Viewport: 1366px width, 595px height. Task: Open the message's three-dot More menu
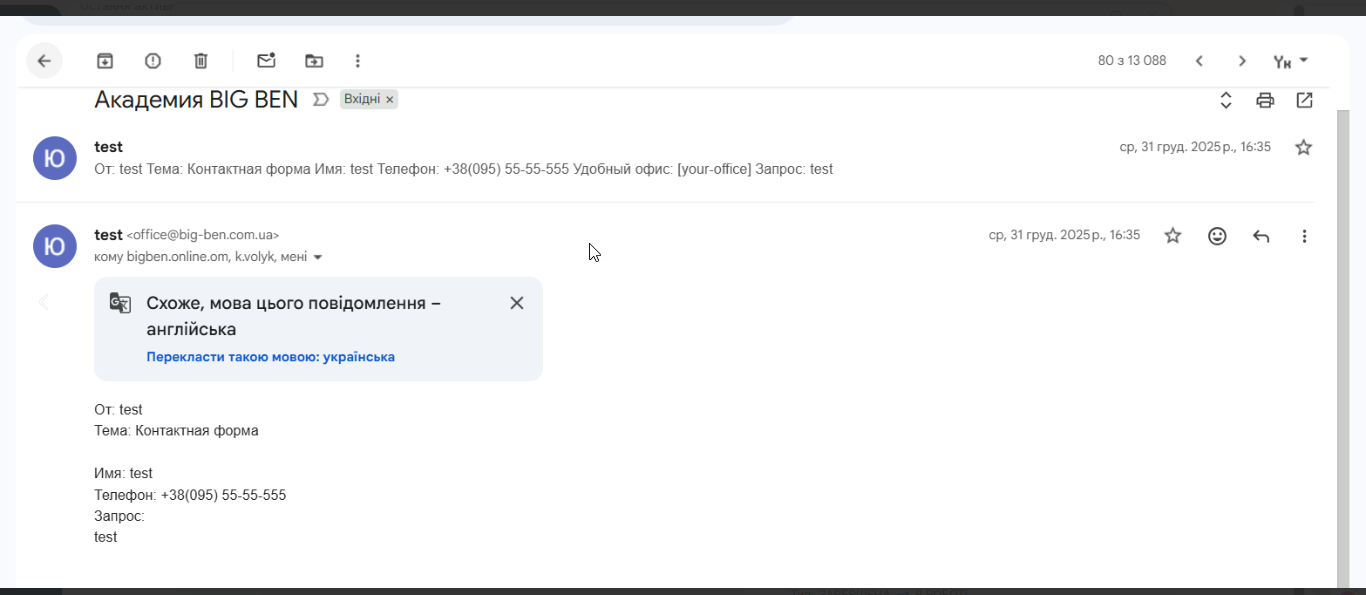pos(1304,236)
